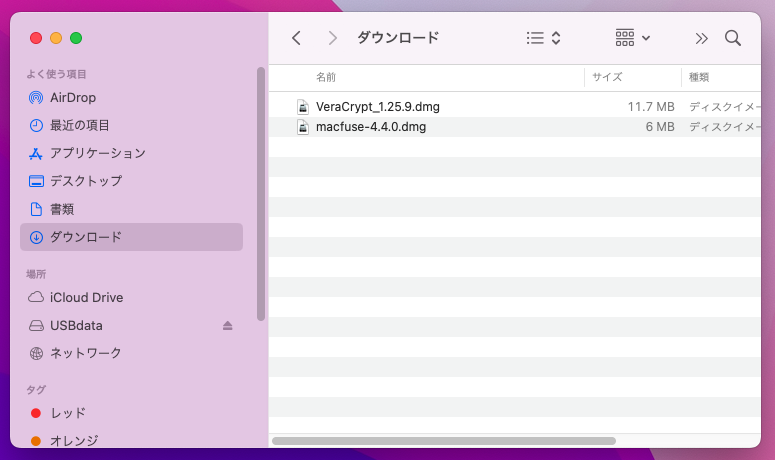
Task: Open iCloud Drive location
Action: 86,297
